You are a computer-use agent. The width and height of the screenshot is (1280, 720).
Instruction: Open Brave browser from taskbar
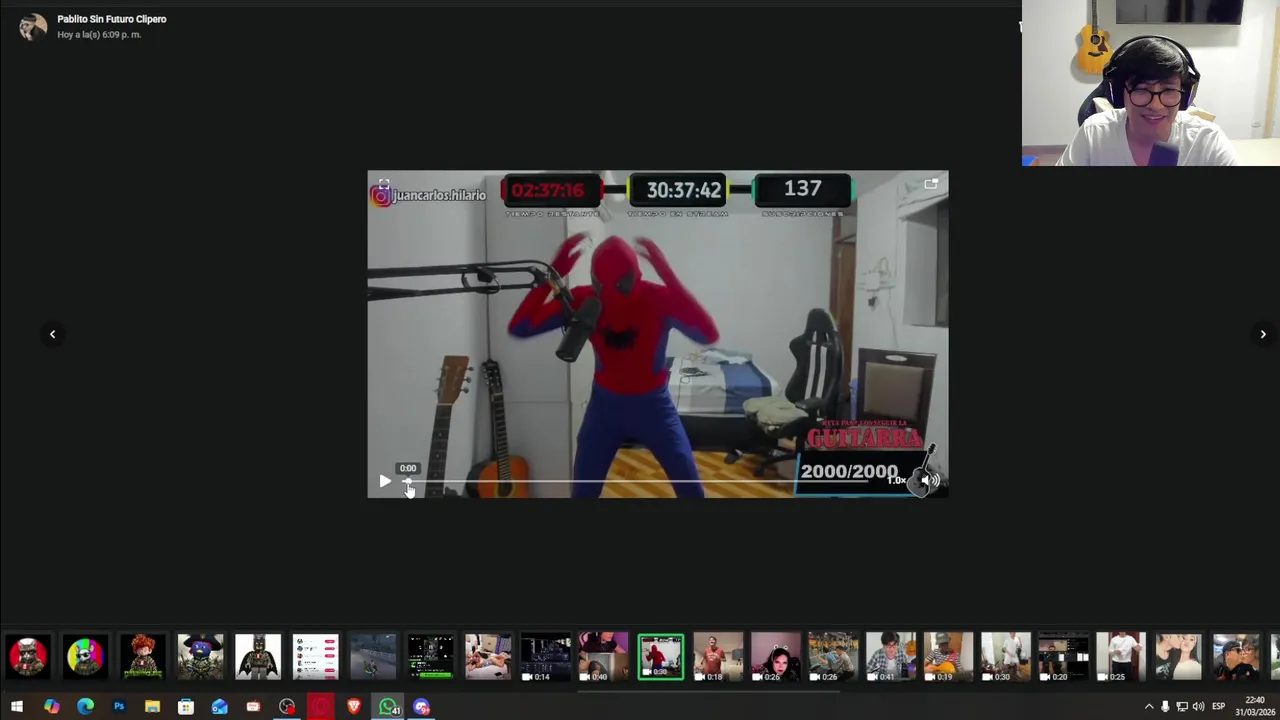click(x=354, y=707)
